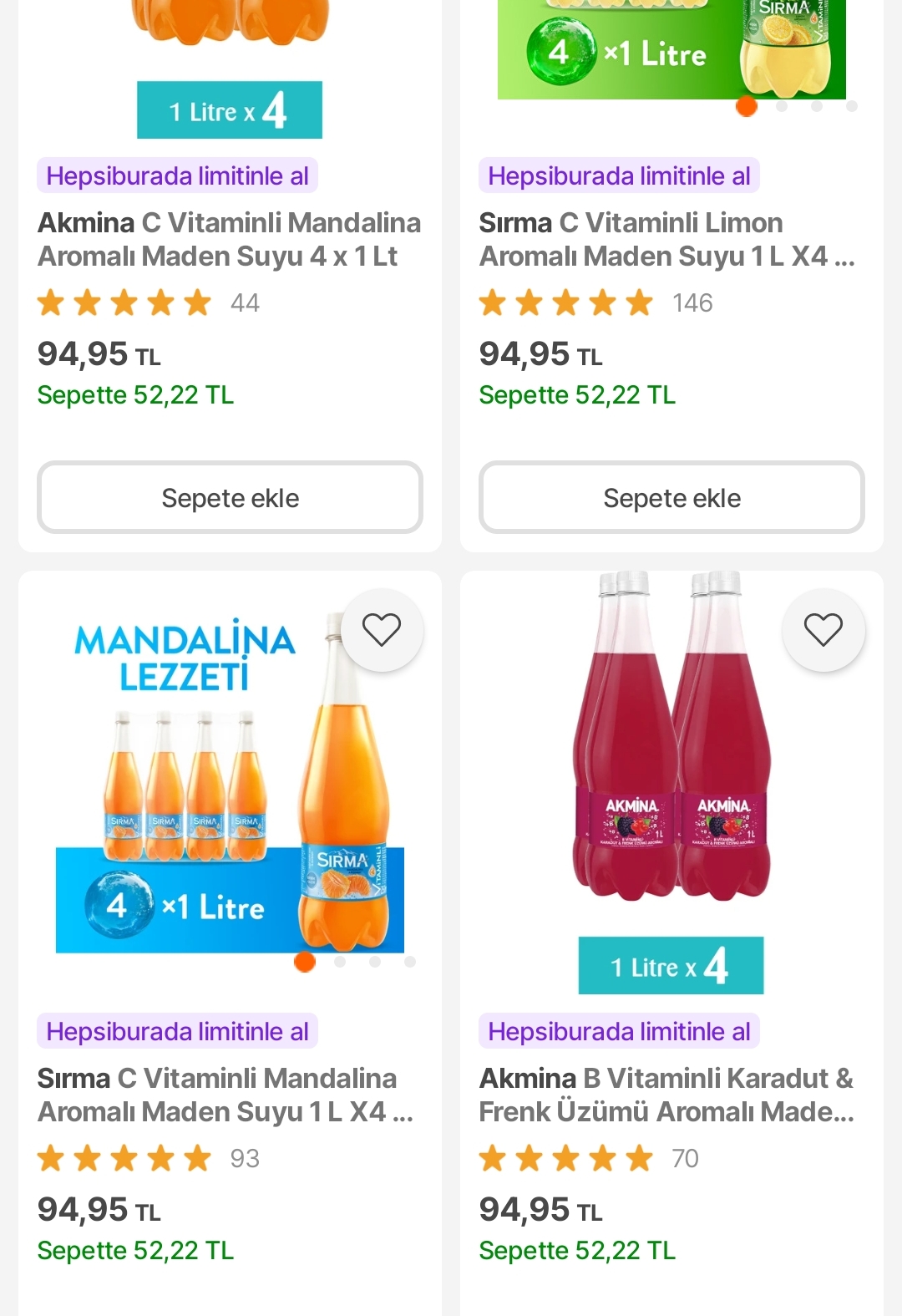
Task: Select last image dot on Sırma Mandalina carousel
Action: click(x=410, y=962)
